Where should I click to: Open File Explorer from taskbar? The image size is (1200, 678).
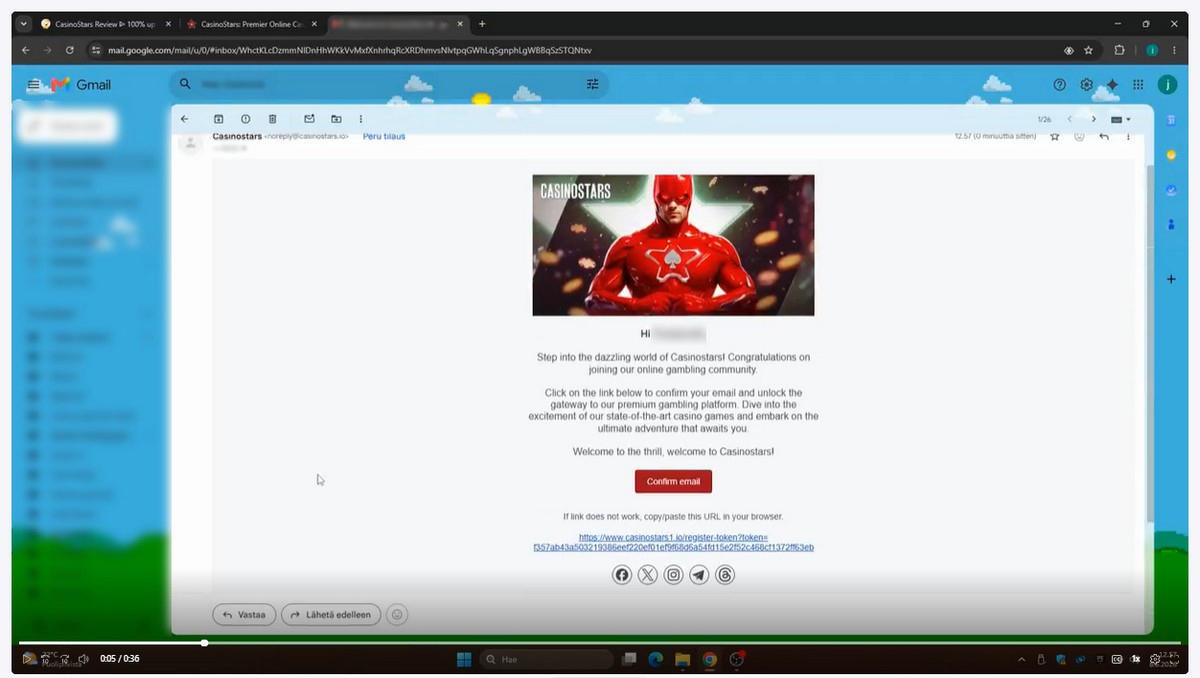[x=683, y=659]
